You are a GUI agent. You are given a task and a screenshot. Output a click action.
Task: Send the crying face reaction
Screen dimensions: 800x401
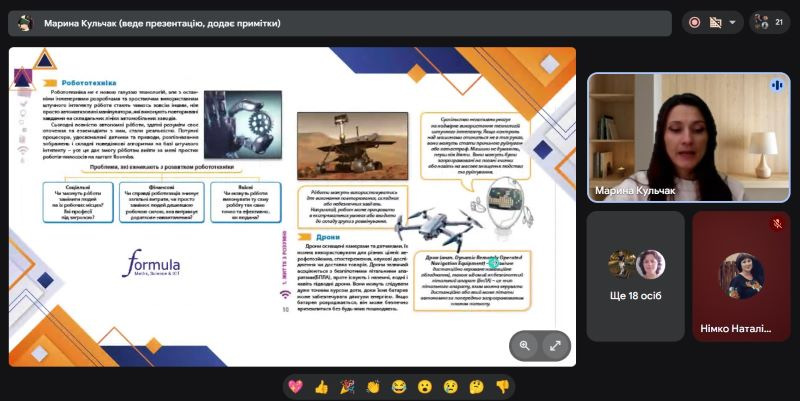(451, 386)
